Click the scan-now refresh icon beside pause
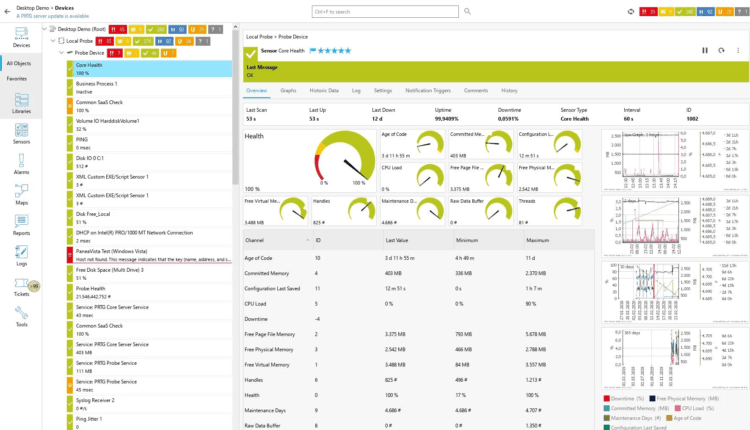The height and width of the screenshot is (430, 750). click(721, 50)
